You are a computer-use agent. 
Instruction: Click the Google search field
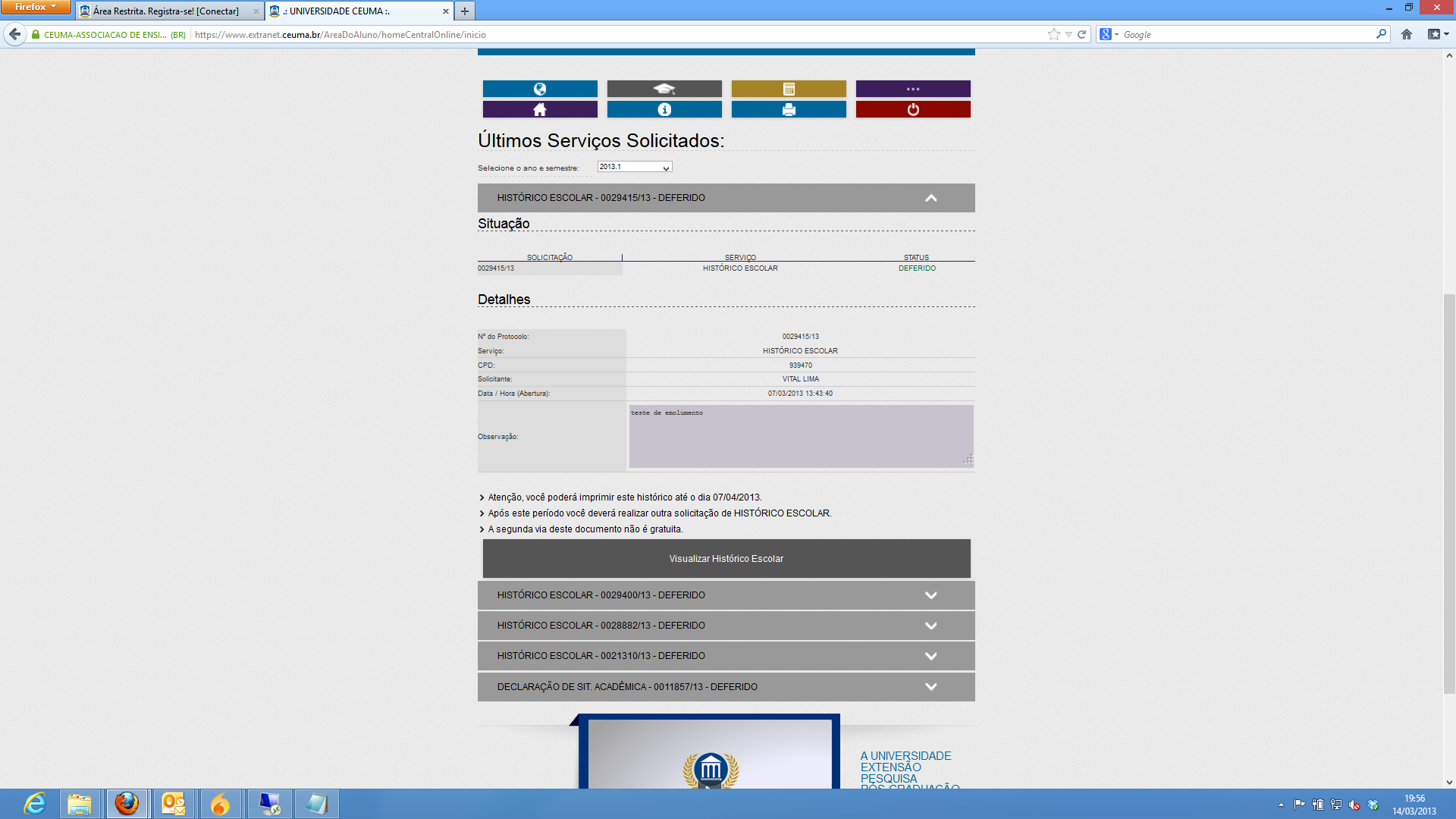pos(1247,34)
